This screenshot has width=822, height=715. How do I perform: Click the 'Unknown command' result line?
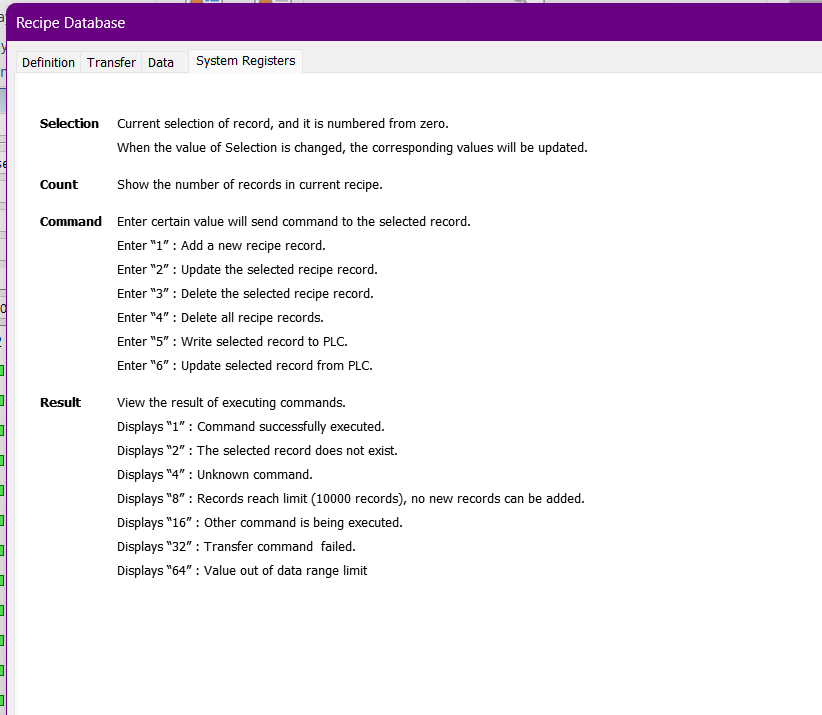click(x=214, y=475)
